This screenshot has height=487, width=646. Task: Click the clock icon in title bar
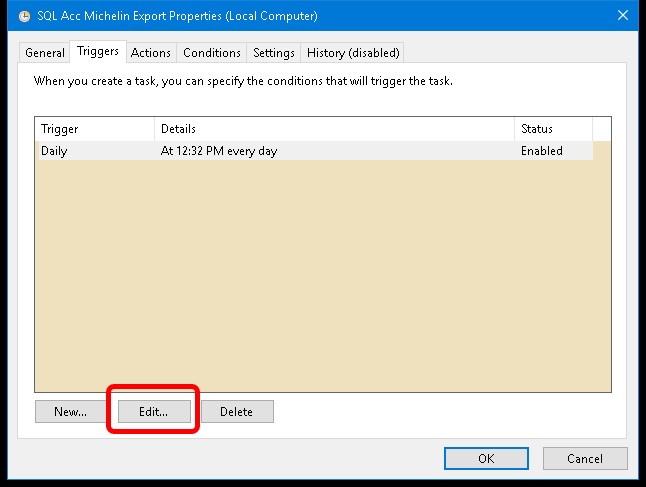click(24, 16)
